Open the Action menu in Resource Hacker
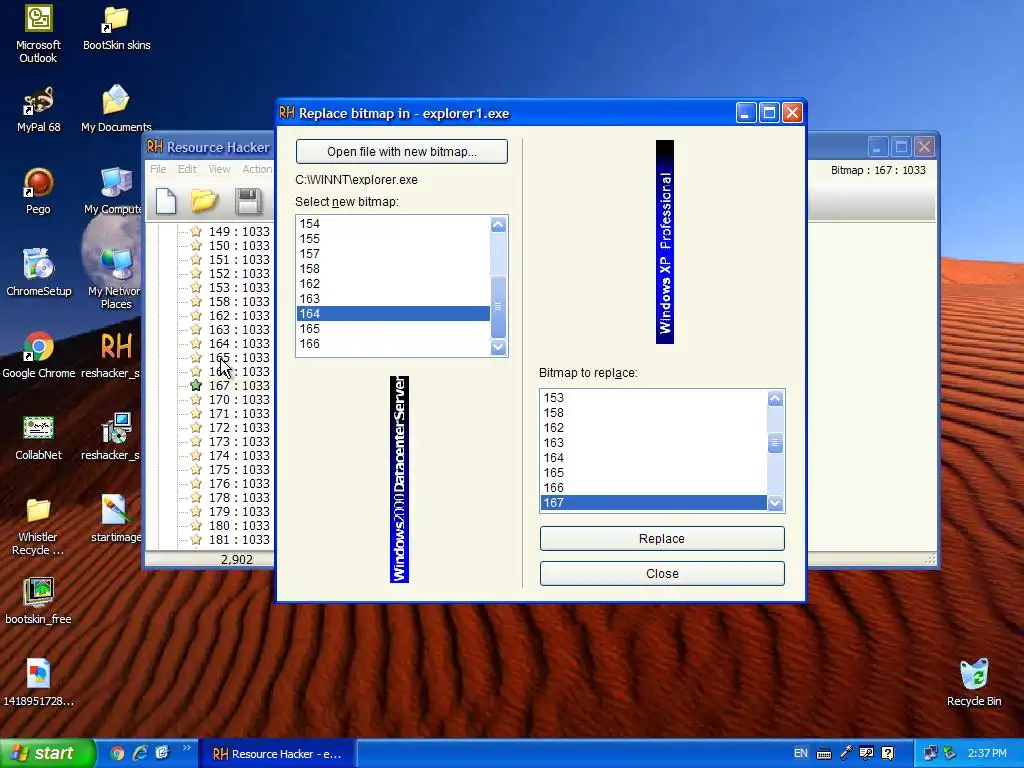Viewport: 1024px width, 768px height. [257, 169]
